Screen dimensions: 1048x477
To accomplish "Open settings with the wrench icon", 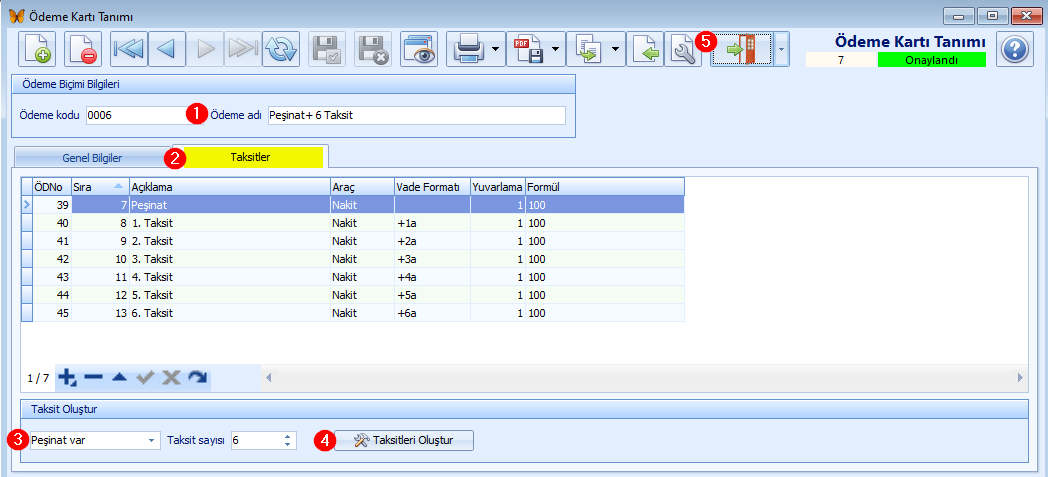I will pos(682,49).
